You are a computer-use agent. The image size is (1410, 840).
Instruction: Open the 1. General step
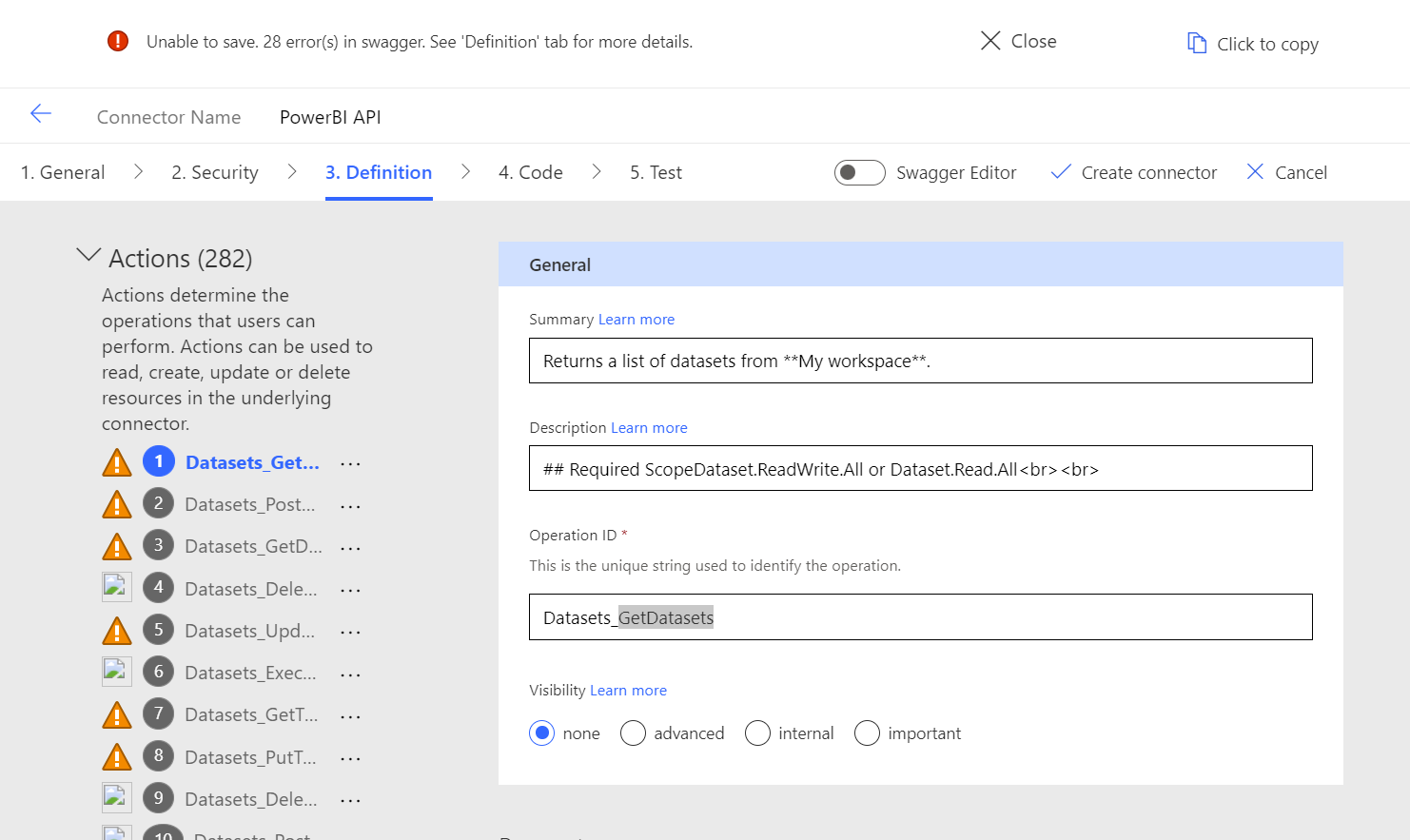click(63, 172)
